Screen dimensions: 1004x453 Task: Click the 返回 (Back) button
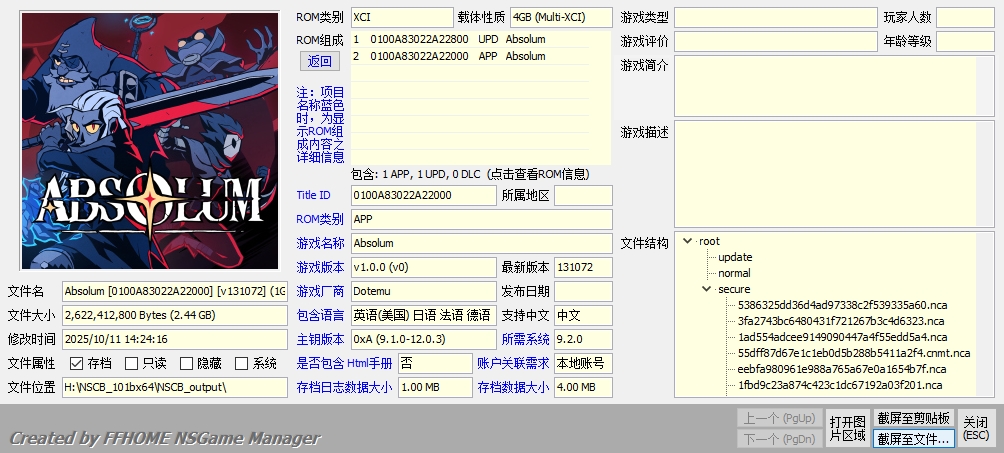tap(319, 61)
